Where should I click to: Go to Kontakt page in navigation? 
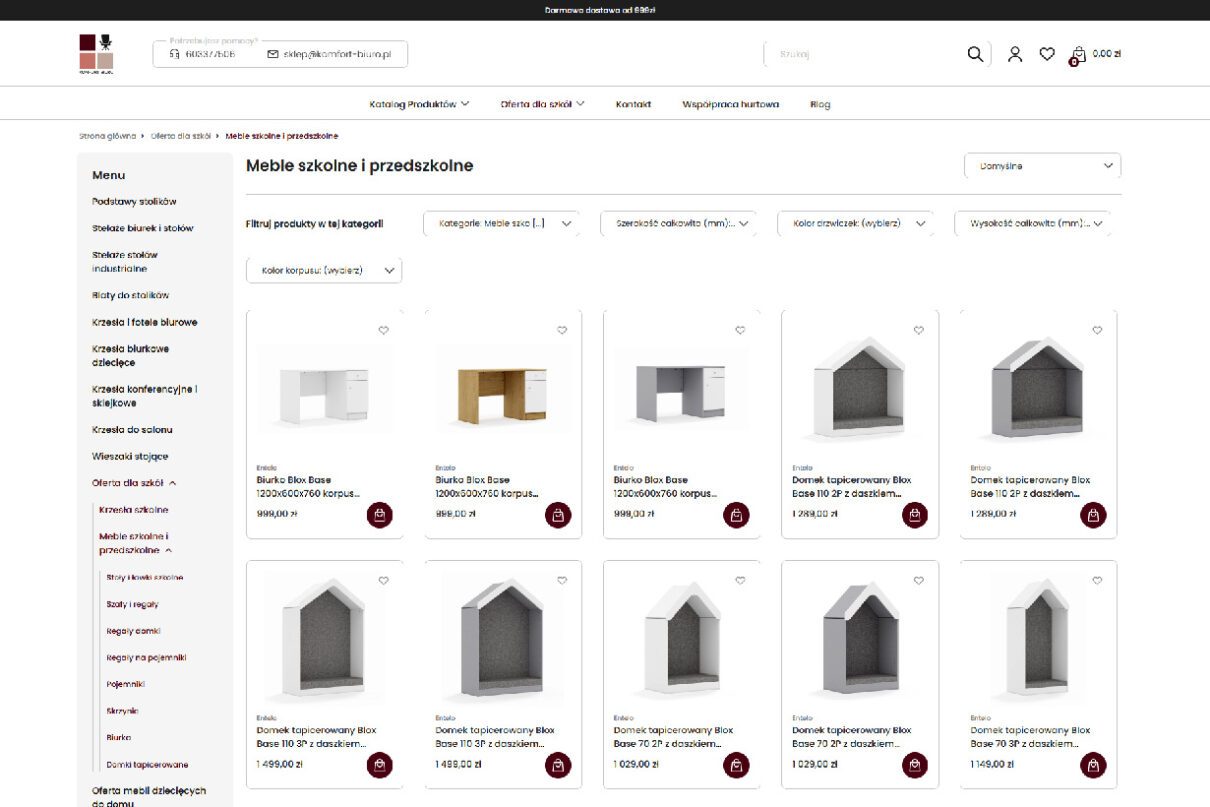633,104
